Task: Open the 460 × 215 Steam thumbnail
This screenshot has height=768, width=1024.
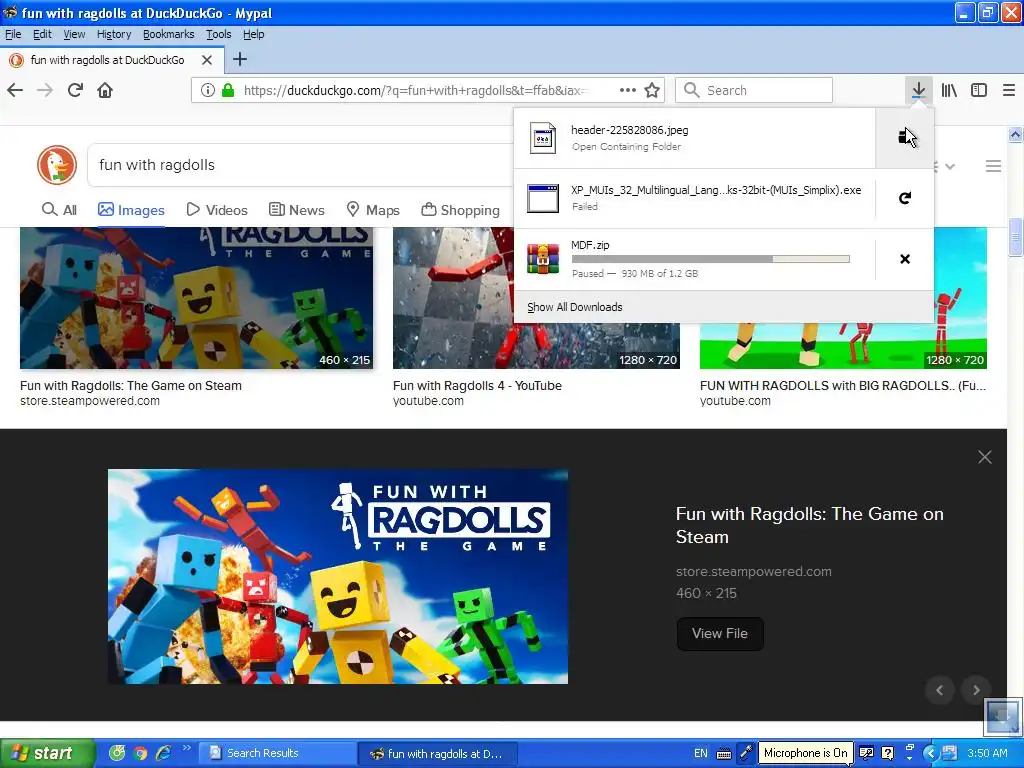Action: coord(197,298)
